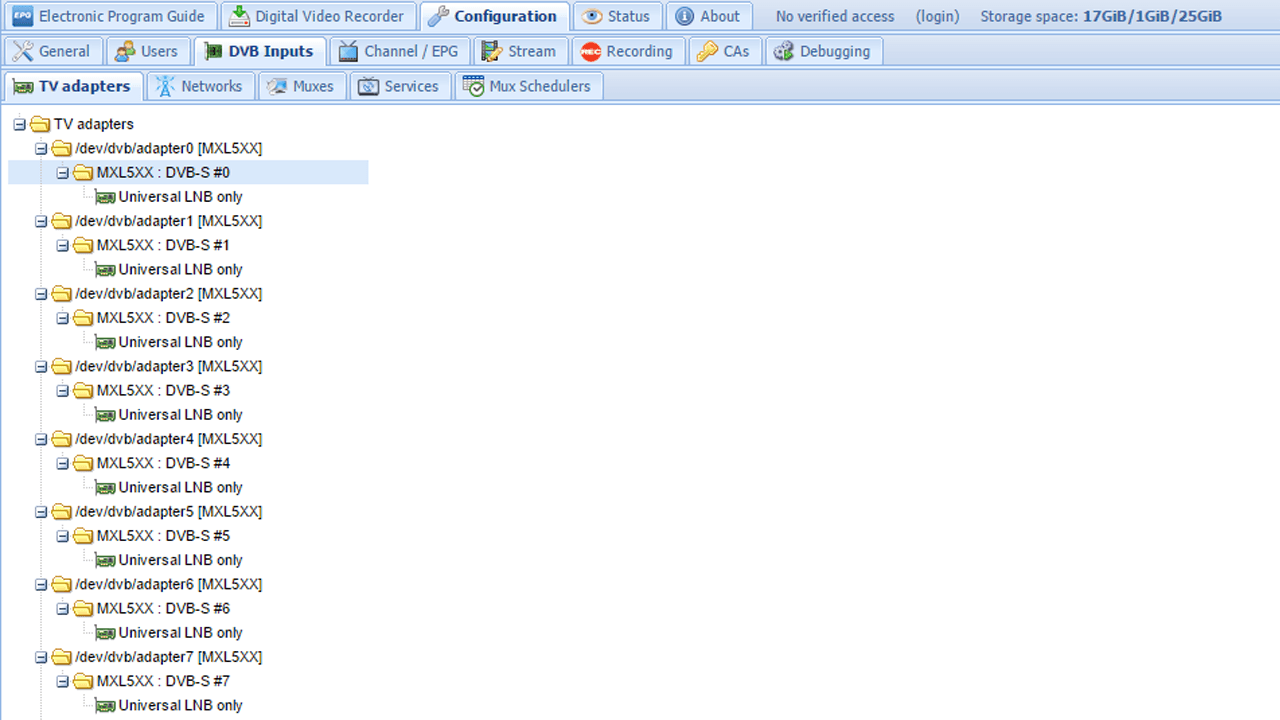Click the antenna icon on Networks tab

165,86
